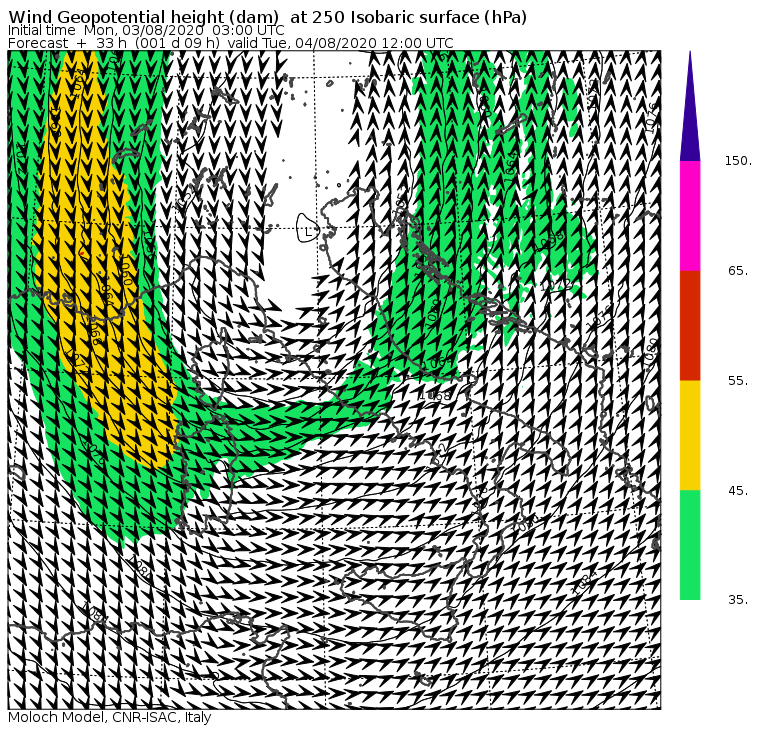Click the 'Moloch Model, CNR-ISAC, Italy' credit
The height and width of the screenshot is (731, 760).
point(110,717)
